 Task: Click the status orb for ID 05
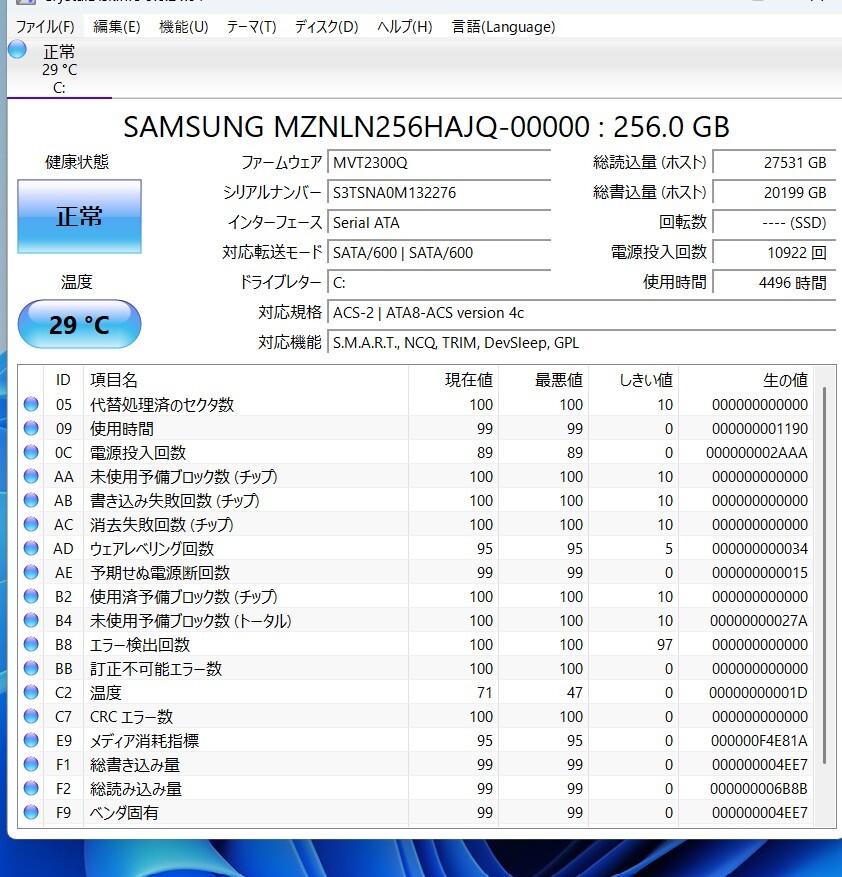pos(31,404)
